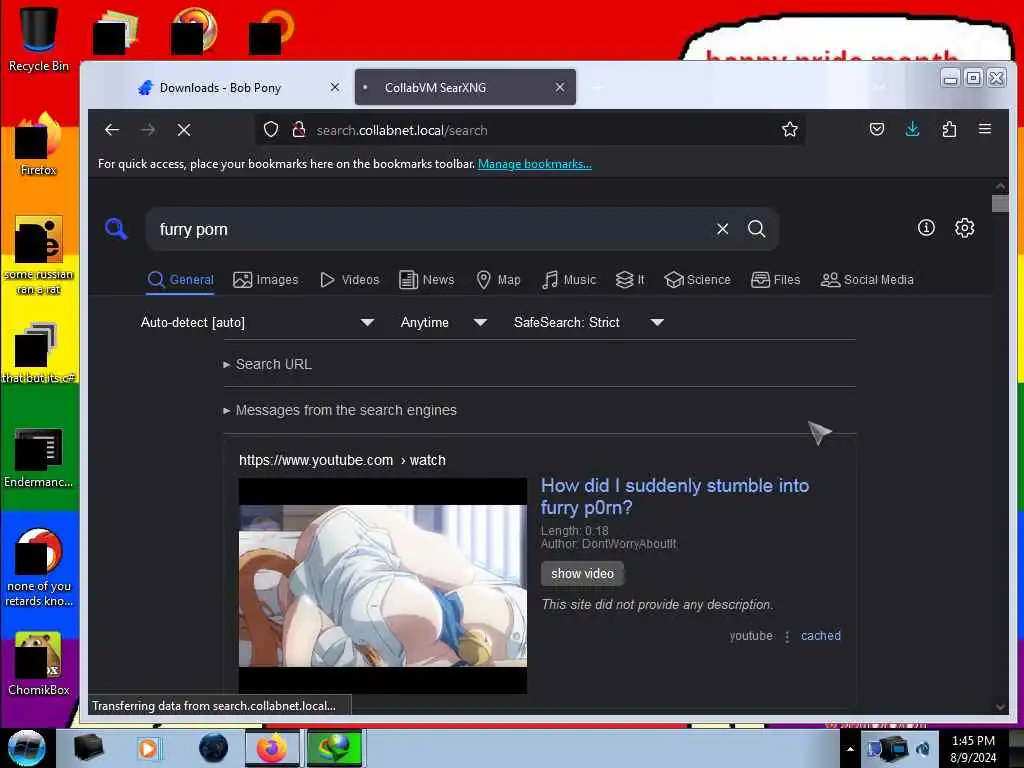Viewport: 1024px width, 768px height.
Task: Show the Firefox downloads panel
Action: coord(912,129)
